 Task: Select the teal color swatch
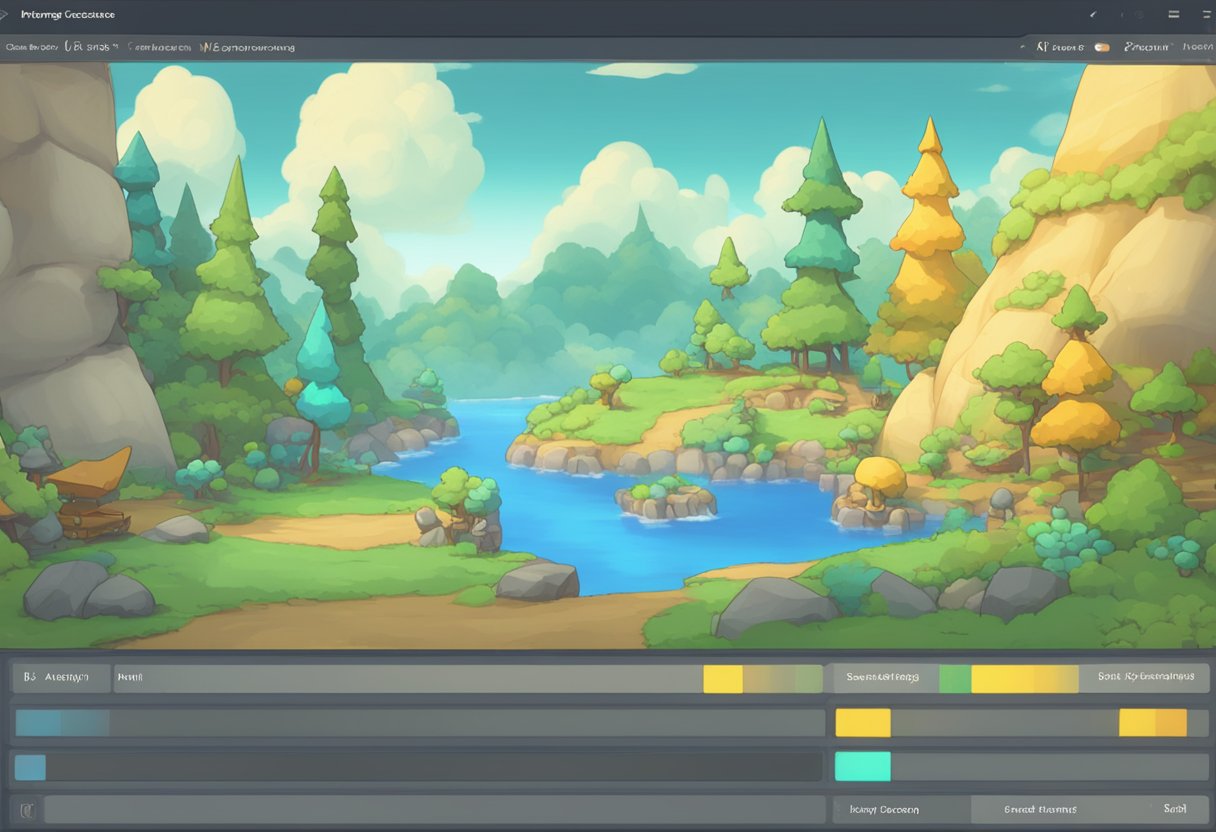point(862,767)
